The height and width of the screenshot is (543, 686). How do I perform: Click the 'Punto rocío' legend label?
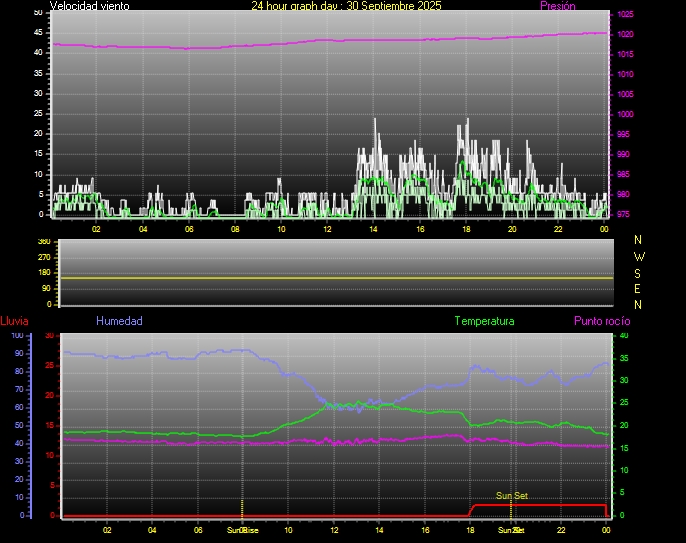[602, 321]
